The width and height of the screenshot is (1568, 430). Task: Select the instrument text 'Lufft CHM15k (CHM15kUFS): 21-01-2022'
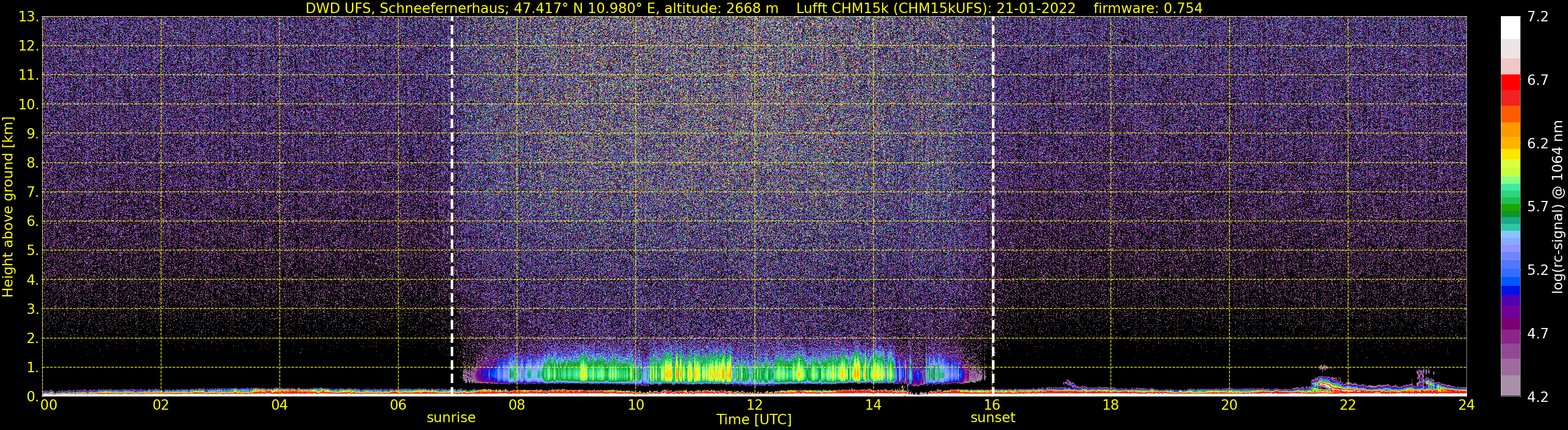[936, 8]
